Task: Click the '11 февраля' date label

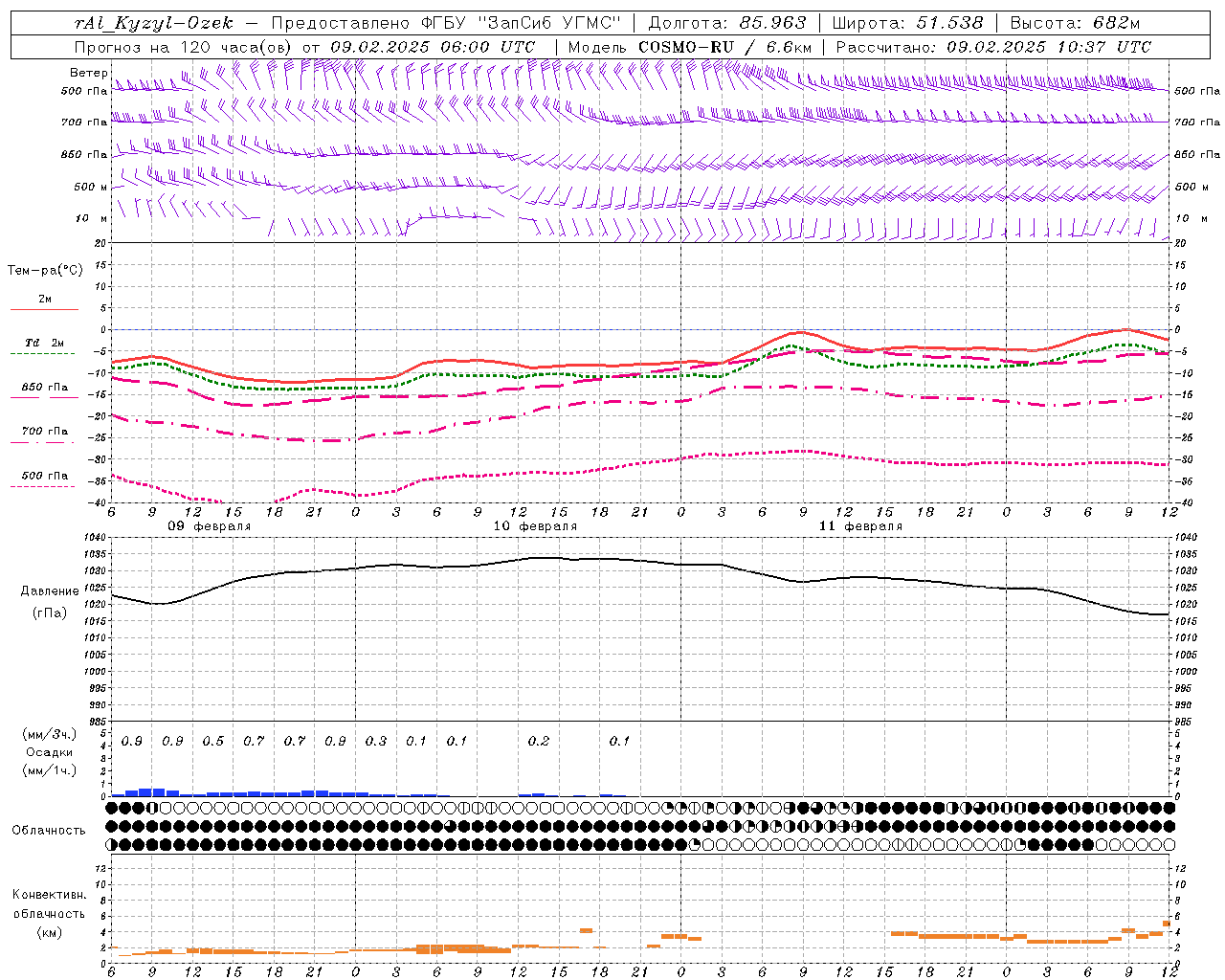Action: click(860, 526)
